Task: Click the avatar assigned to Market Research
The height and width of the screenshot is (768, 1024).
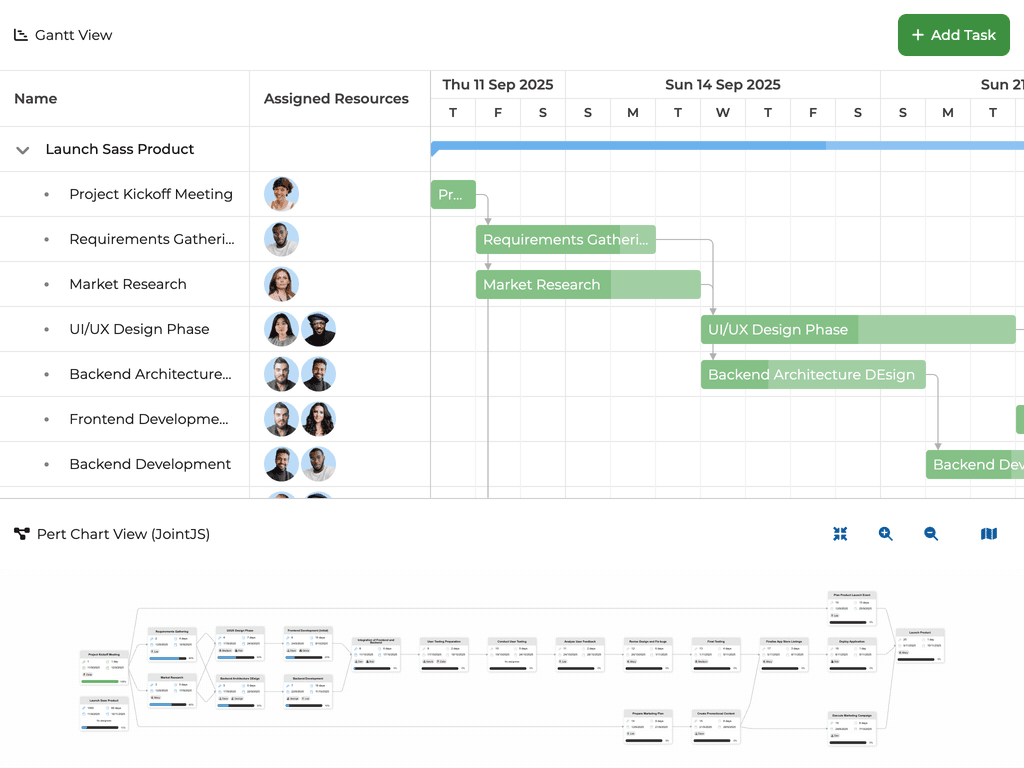Action: 281,284
